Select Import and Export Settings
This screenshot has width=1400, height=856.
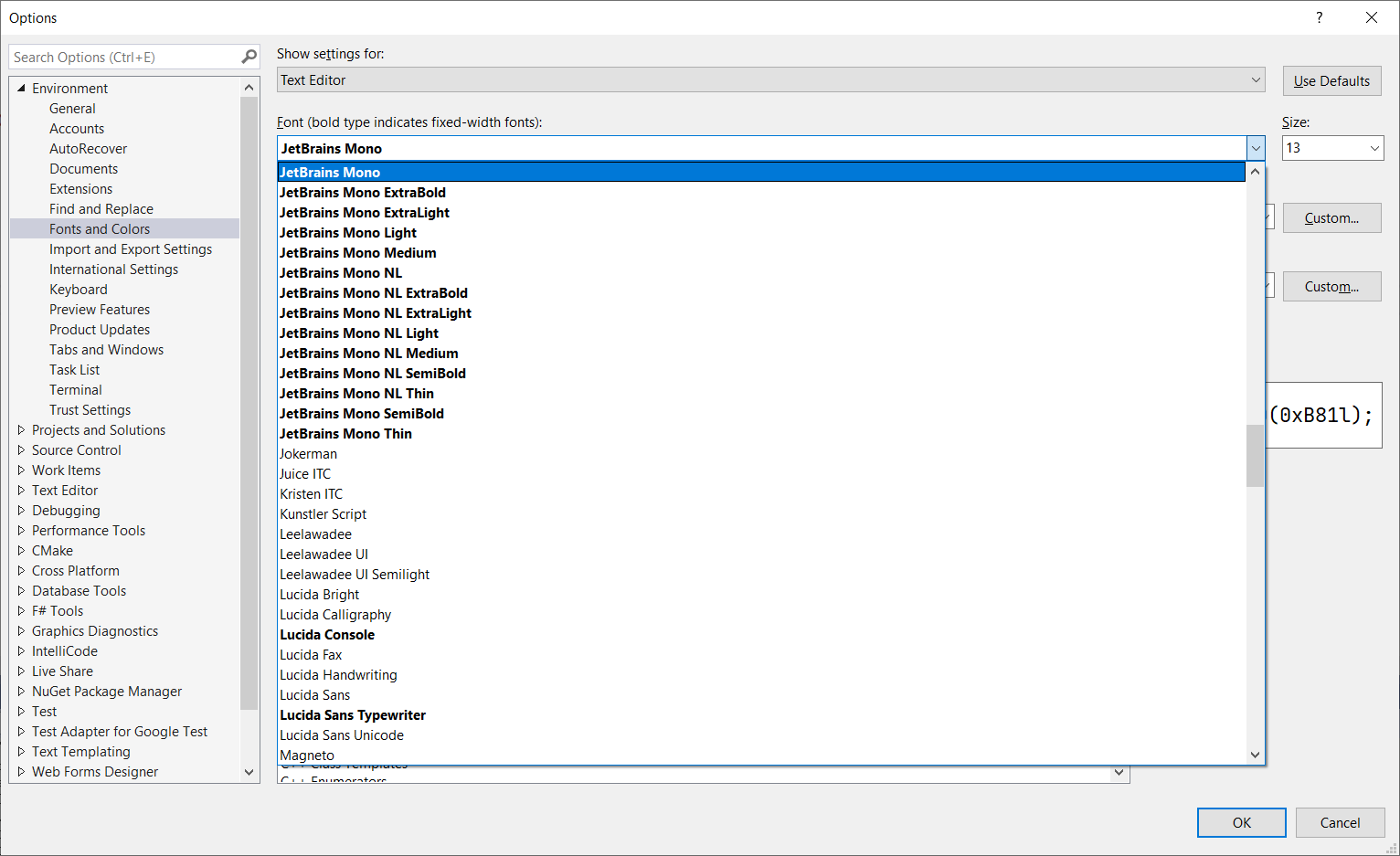[x=131, y=248]
